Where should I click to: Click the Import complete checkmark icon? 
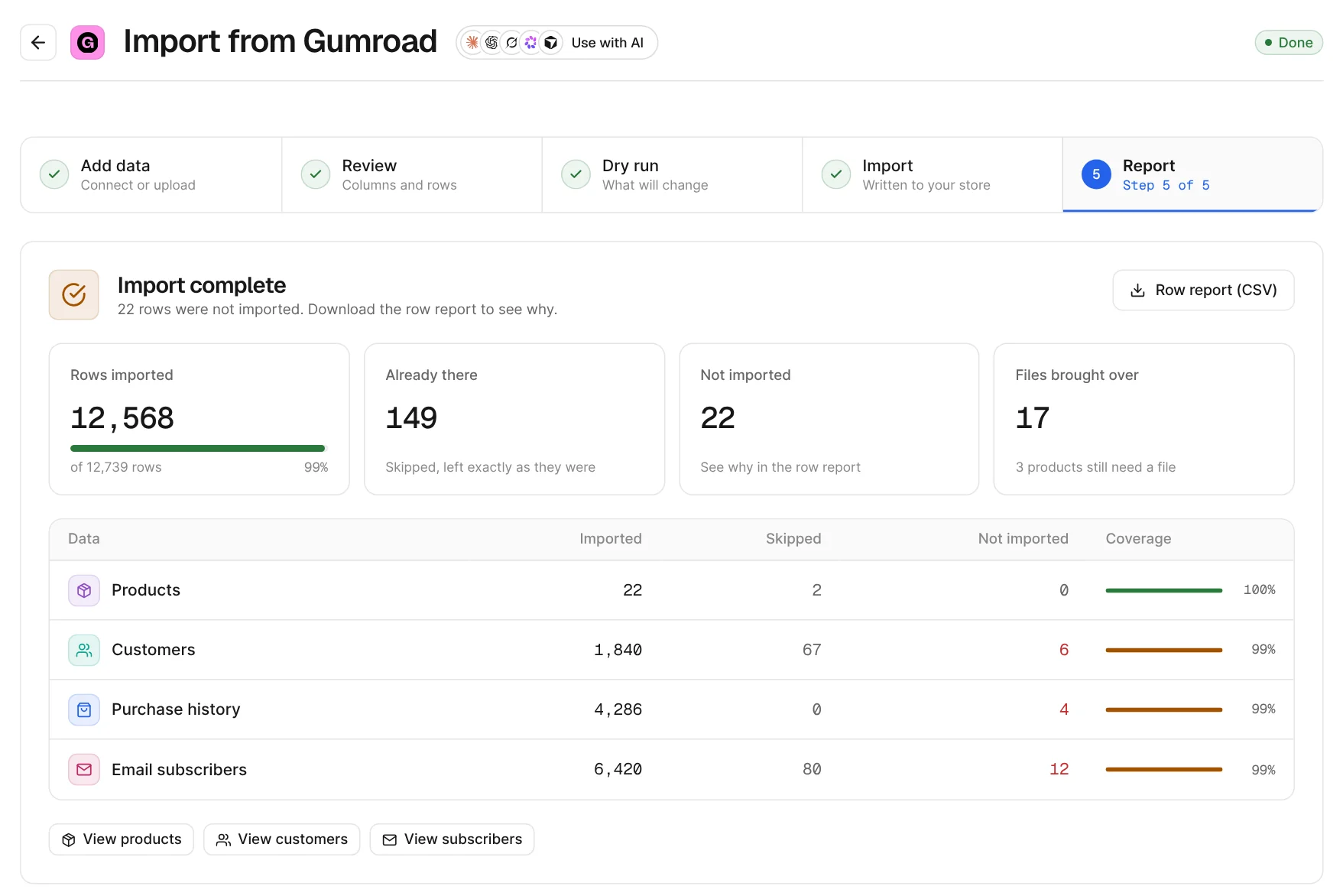pos(73,294)
